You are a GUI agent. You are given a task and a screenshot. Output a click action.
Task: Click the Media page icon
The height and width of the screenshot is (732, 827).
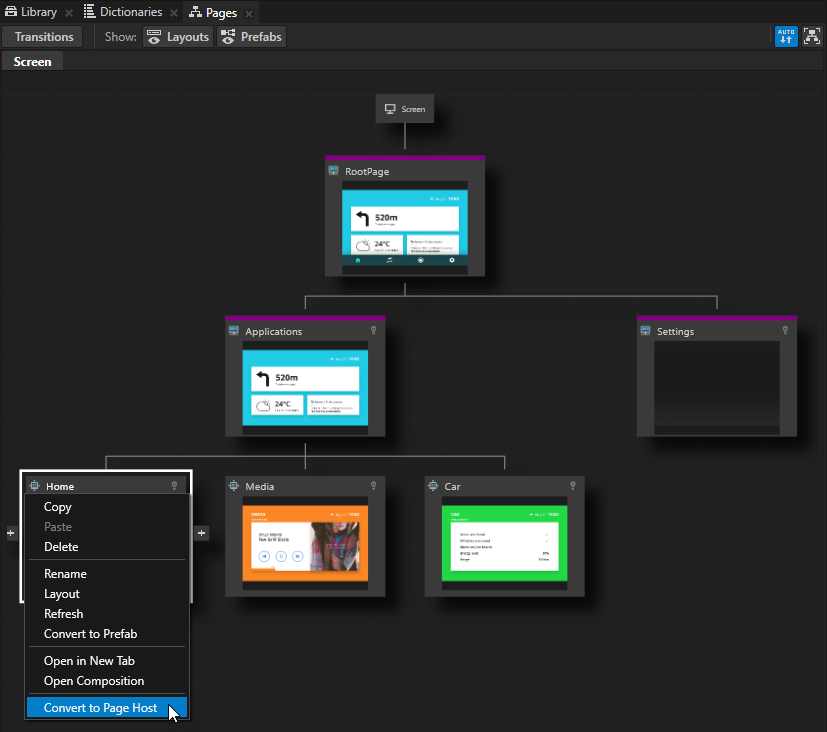pos(234,486)
